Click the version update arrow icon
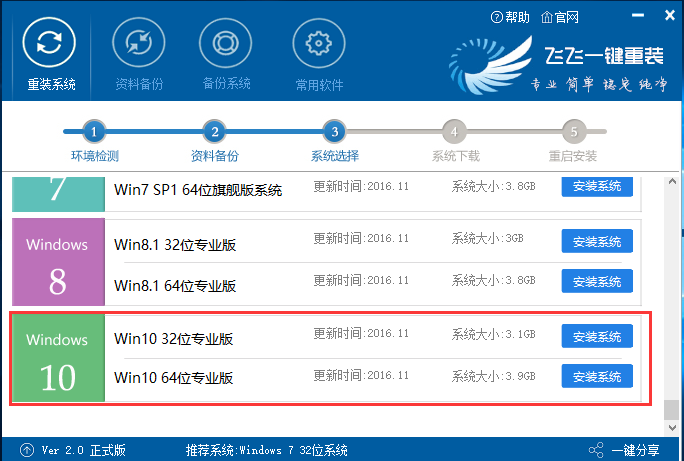The width and height of the screenshot is (684, 461). (26, 450)
